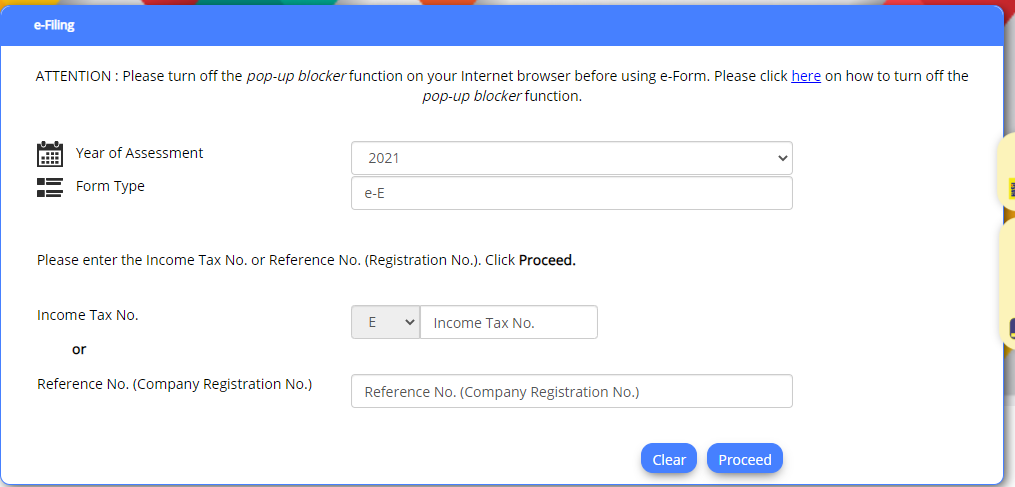Click the calendar icon beside Year of Assessment
The height and width of the screenshot is (487, 1015).
click(50, 154)
